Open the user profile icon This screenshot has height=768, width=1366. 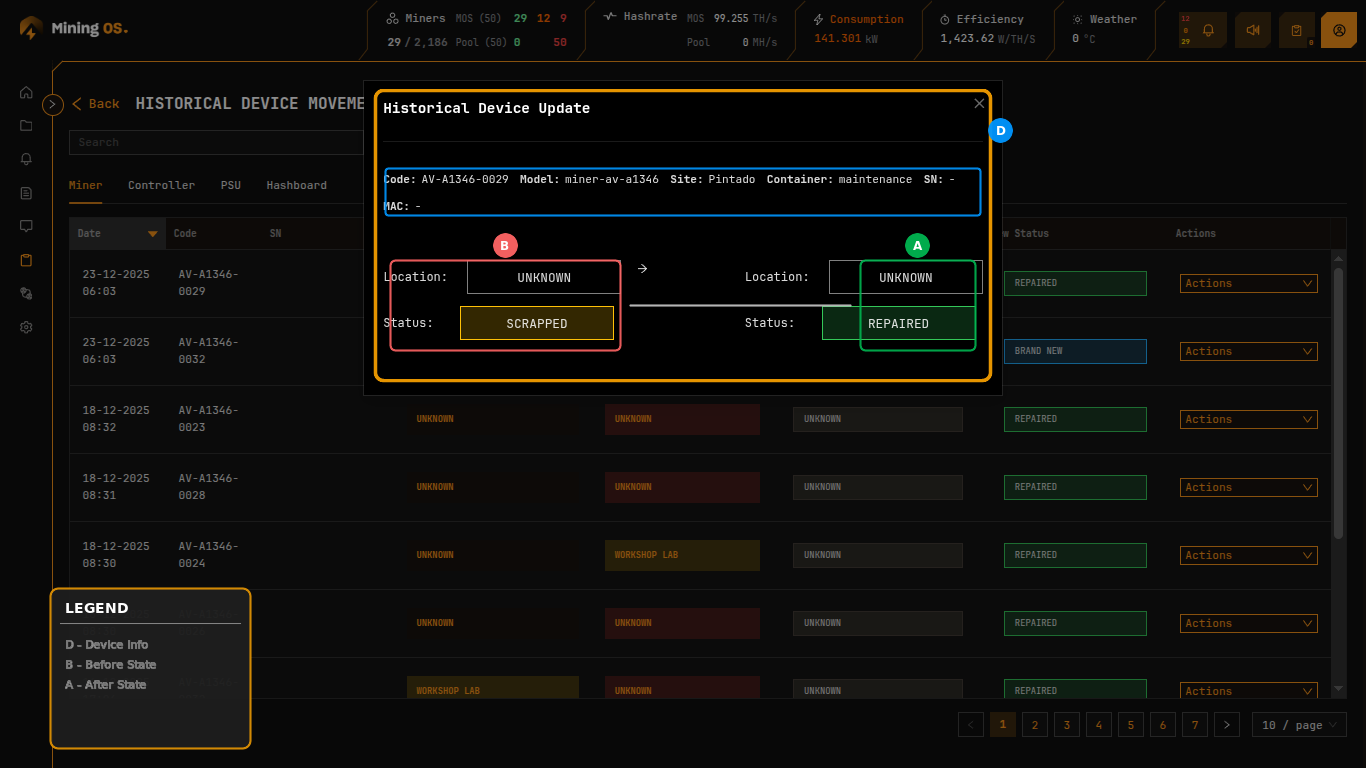(1339, 30)
